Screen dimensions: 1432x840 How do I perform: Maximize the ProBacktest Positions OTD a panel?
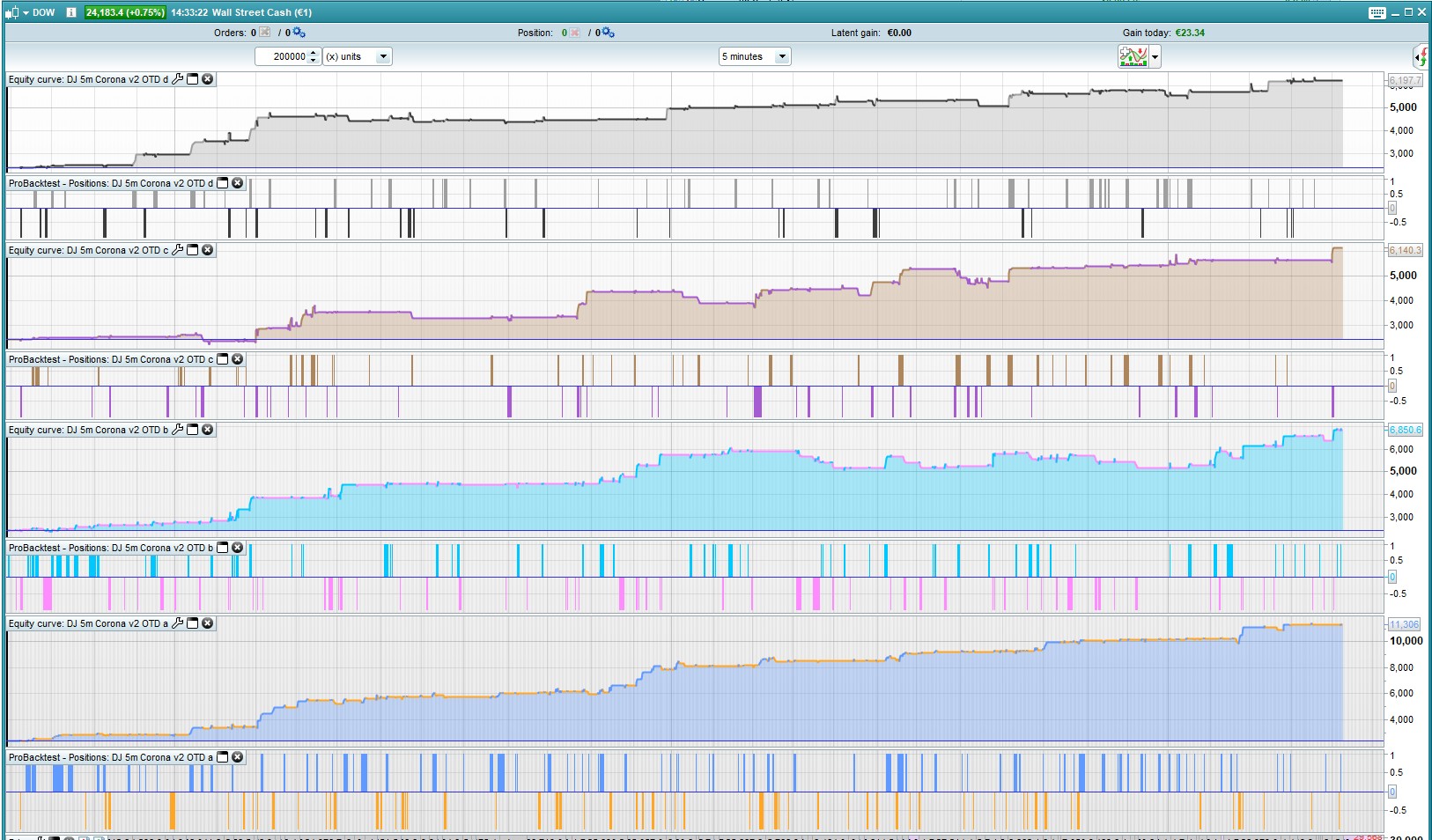click(x=223, y=757)
